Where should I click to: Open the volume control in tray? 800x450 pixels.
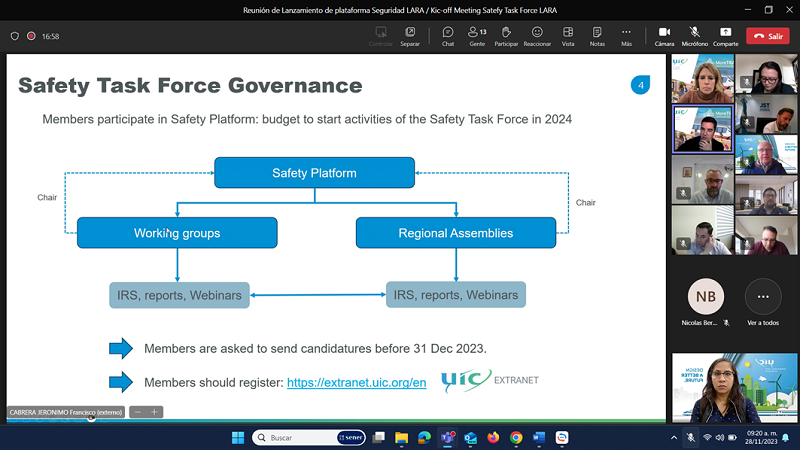(719, 438)
